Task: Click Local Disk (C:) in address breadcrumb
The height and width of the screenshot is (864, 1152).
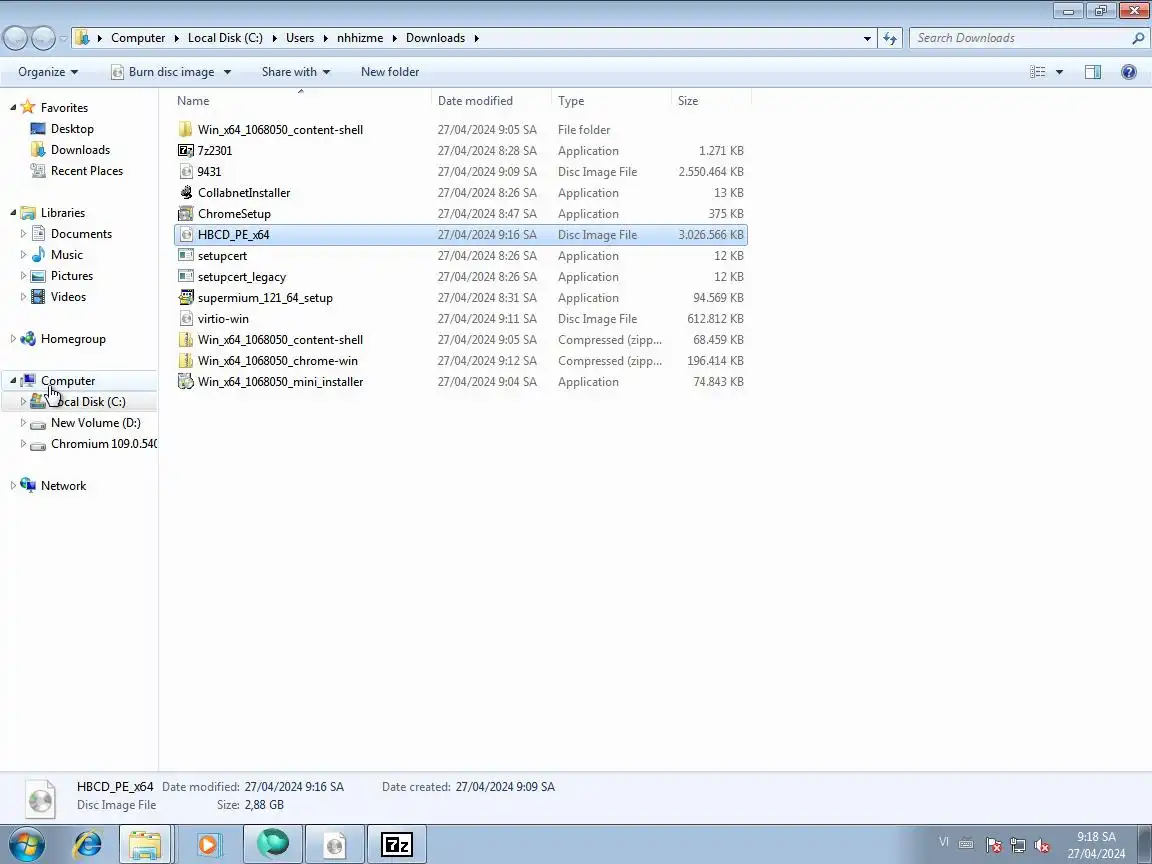Action: [225, 38]
